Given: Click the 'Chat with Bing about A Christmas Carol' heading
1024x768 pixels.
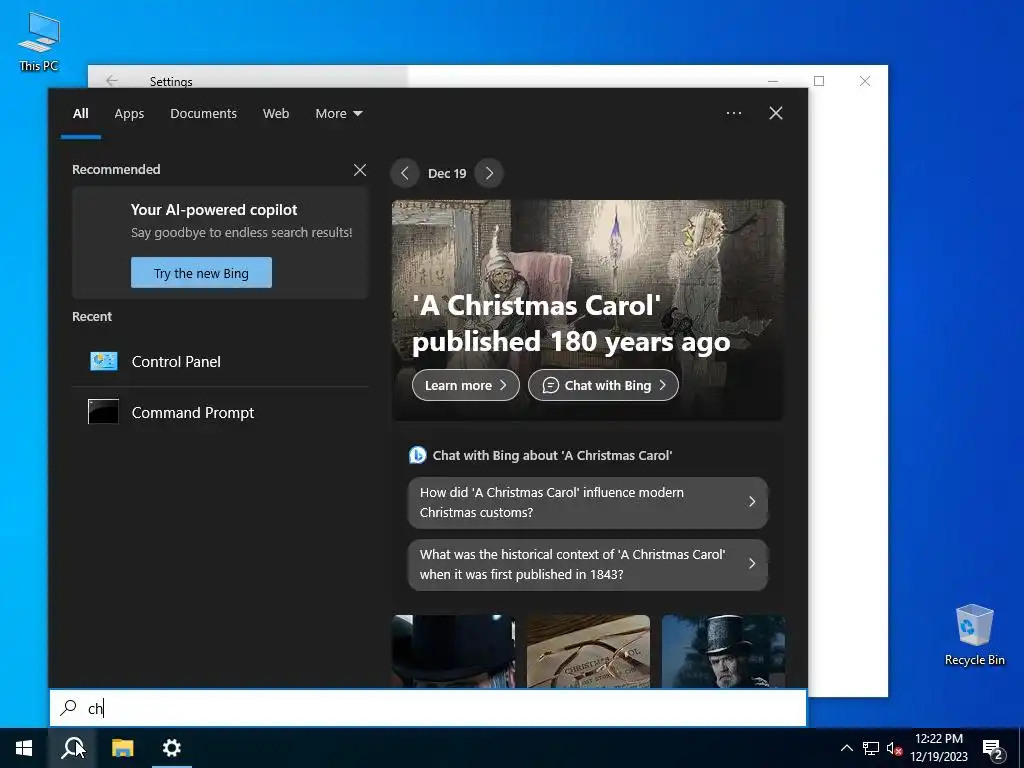Looking at the screenshot, I should click(552, 455).
